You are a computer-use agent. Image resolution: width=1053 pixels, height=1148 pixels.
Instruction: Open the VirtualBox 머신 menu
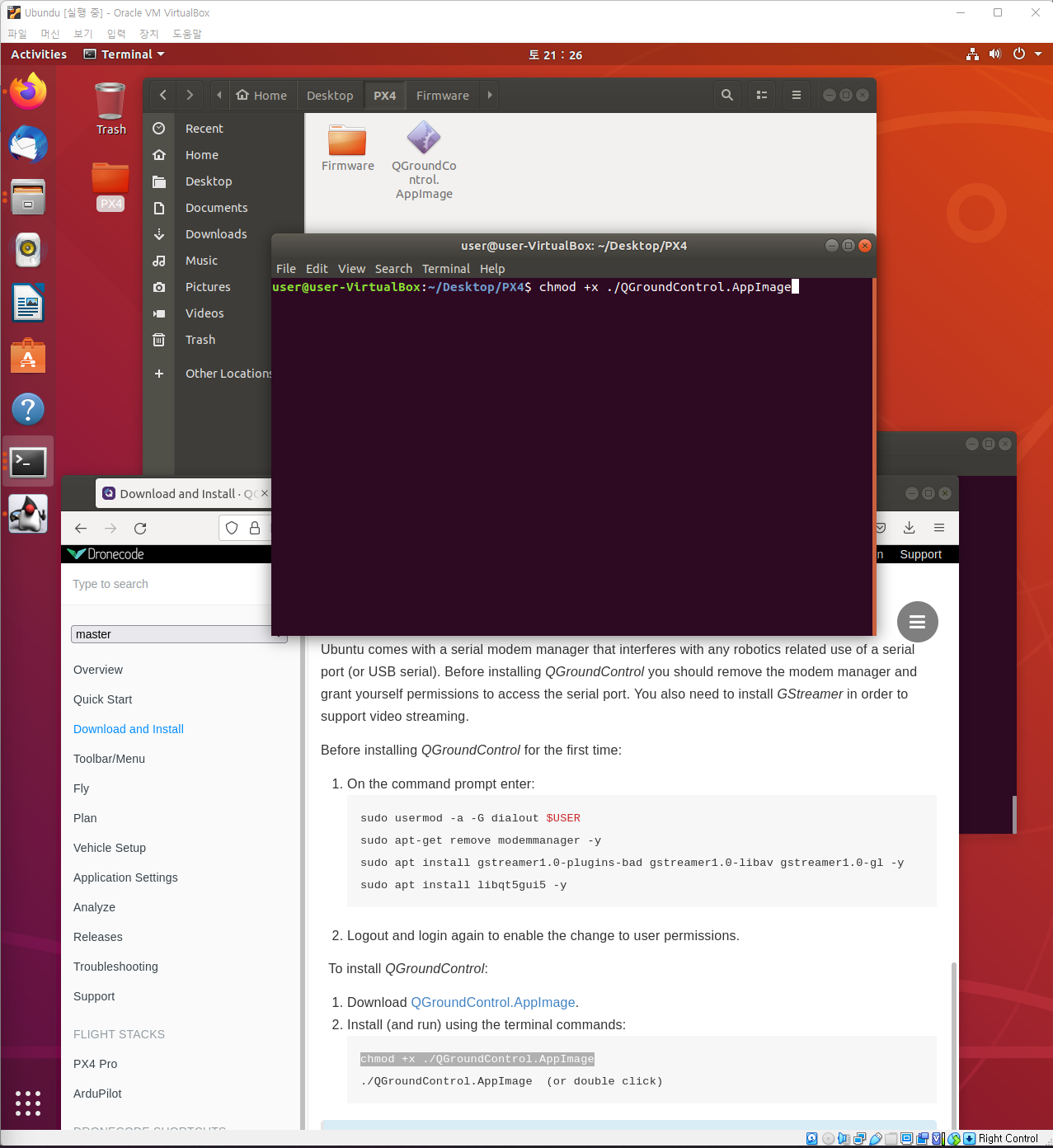coord(50,34)
